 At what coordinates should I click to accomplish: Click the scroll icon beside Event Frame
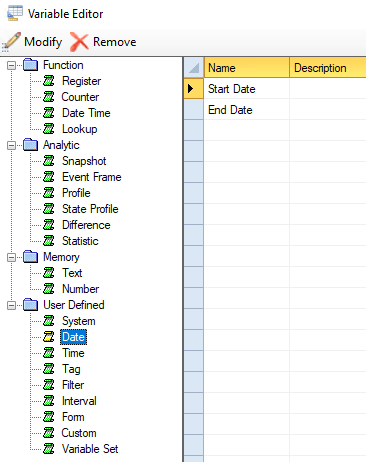pos(49,177)
